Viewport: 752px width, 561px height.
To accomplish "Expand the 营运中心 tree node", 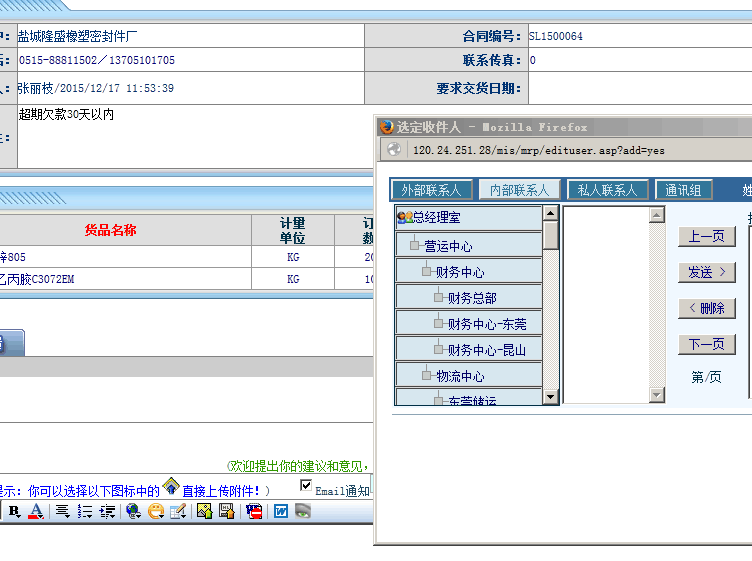I will (415, 246).
